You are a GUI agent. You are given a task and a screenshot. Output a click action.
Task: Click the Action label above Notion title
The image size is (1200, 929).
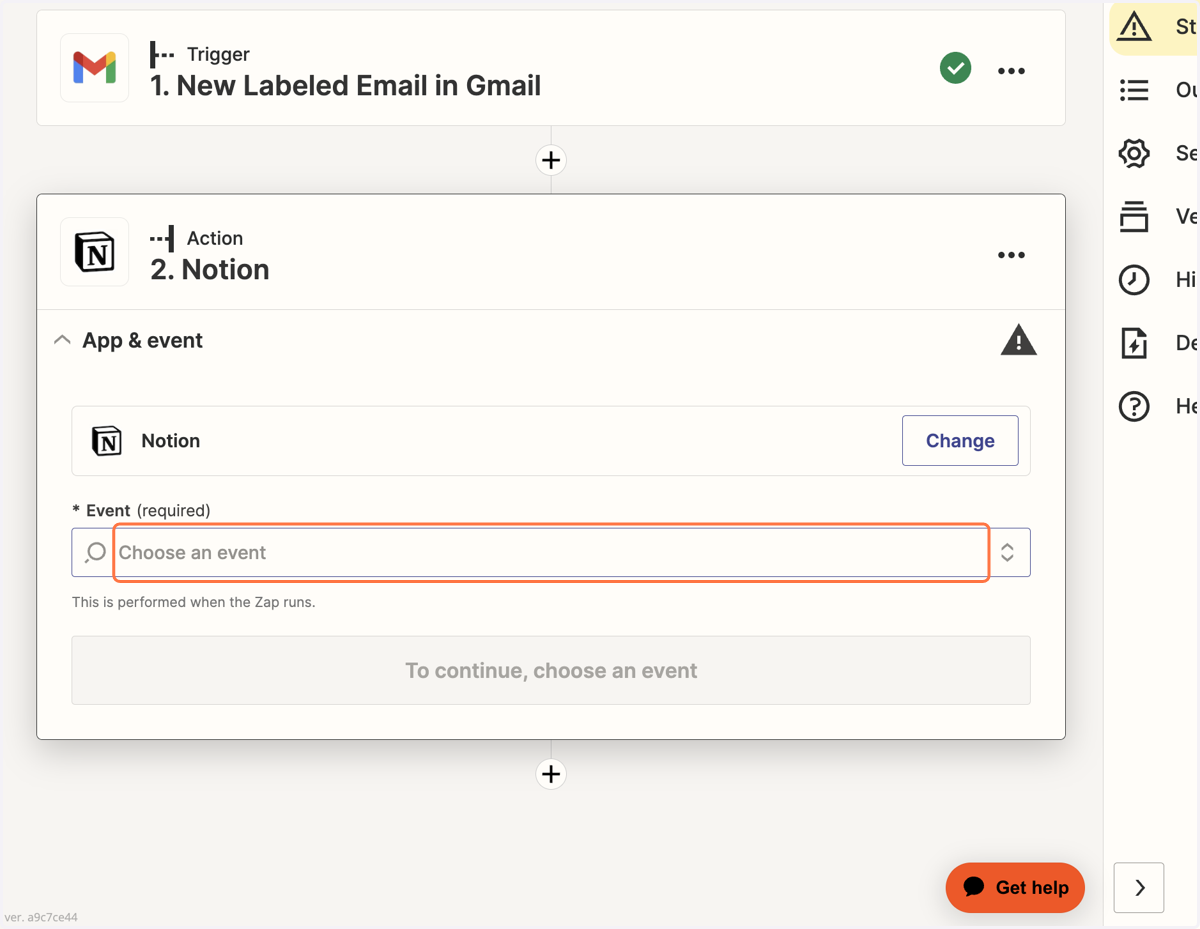click(215, 238)
